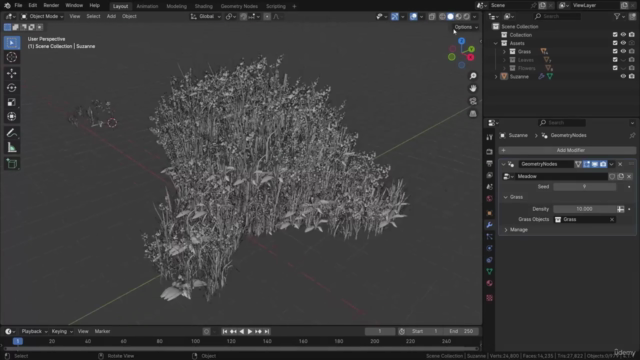Open the Object Mode dropdown
The width and height of the screenshot is (640, 360).
[42, 16]
